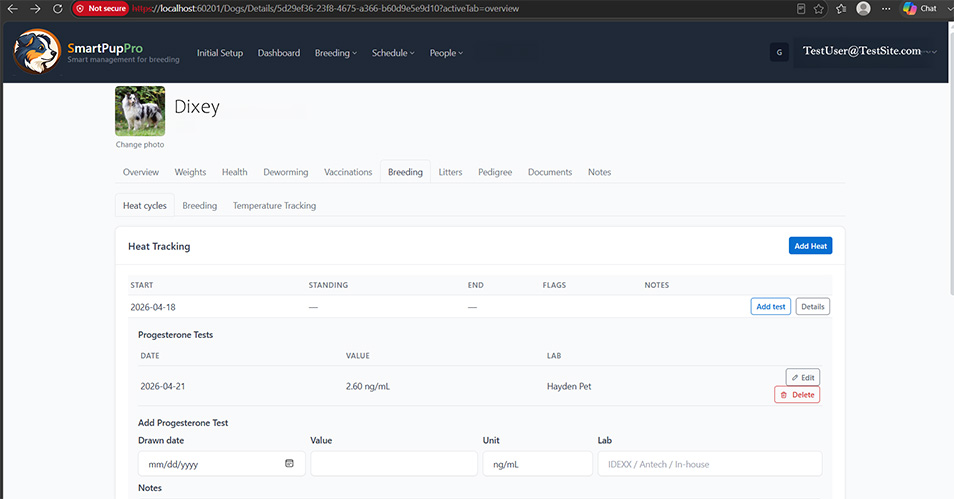The image size is (954, 499).
Task: Click the lab name Hayden Pet
Action: [x=569, y=386]
